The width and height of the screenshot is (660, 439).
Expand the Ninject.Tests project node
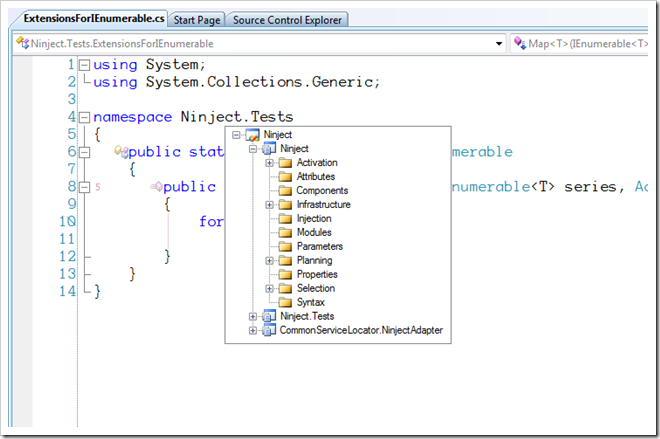point(253,317)
